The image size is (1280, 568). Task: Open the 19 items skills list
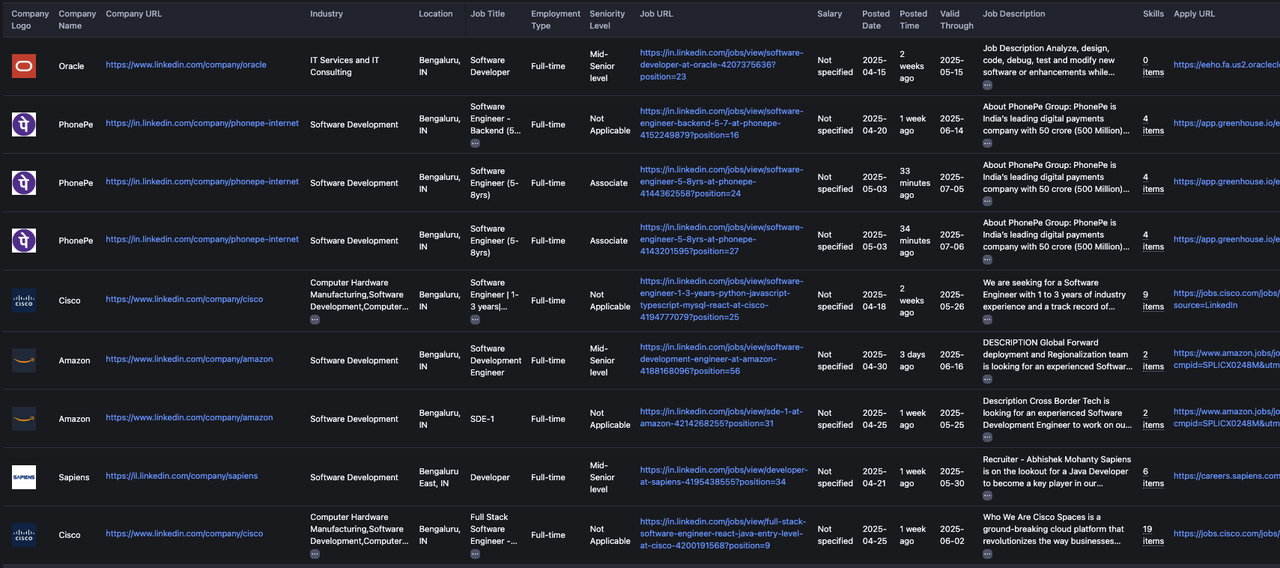coord(1153,535)
